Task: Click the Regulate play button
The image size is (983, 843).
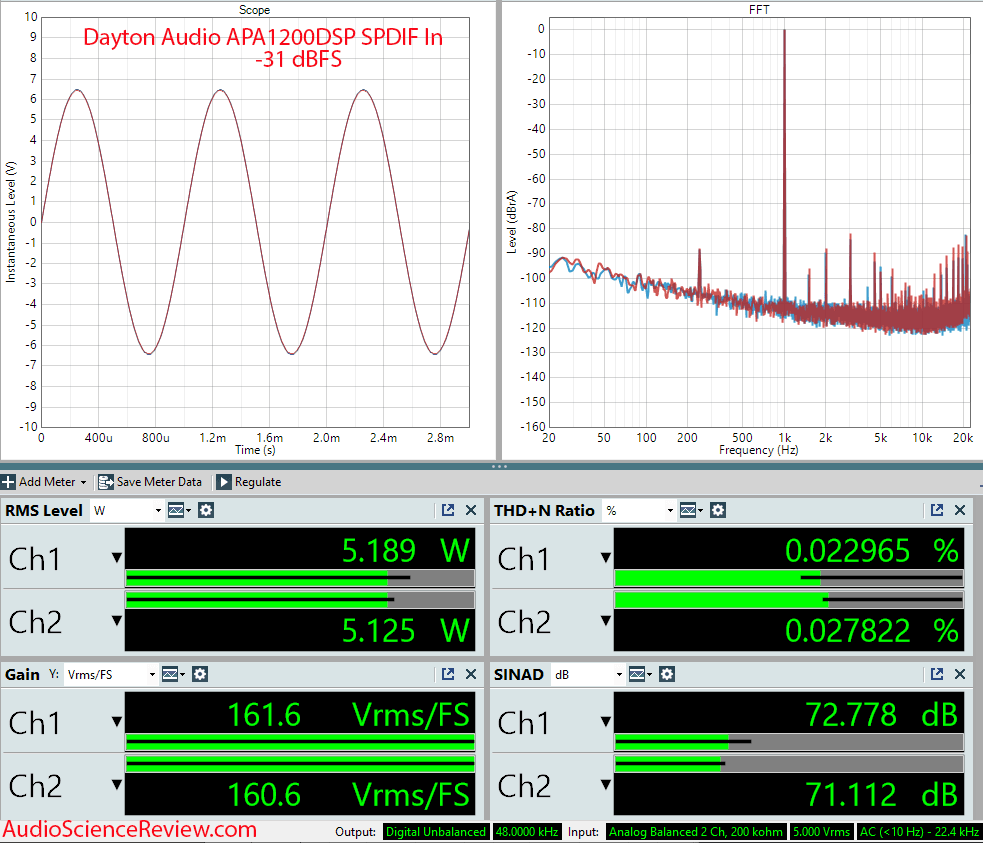Action: pyautogui.click(x=223, y=482)
